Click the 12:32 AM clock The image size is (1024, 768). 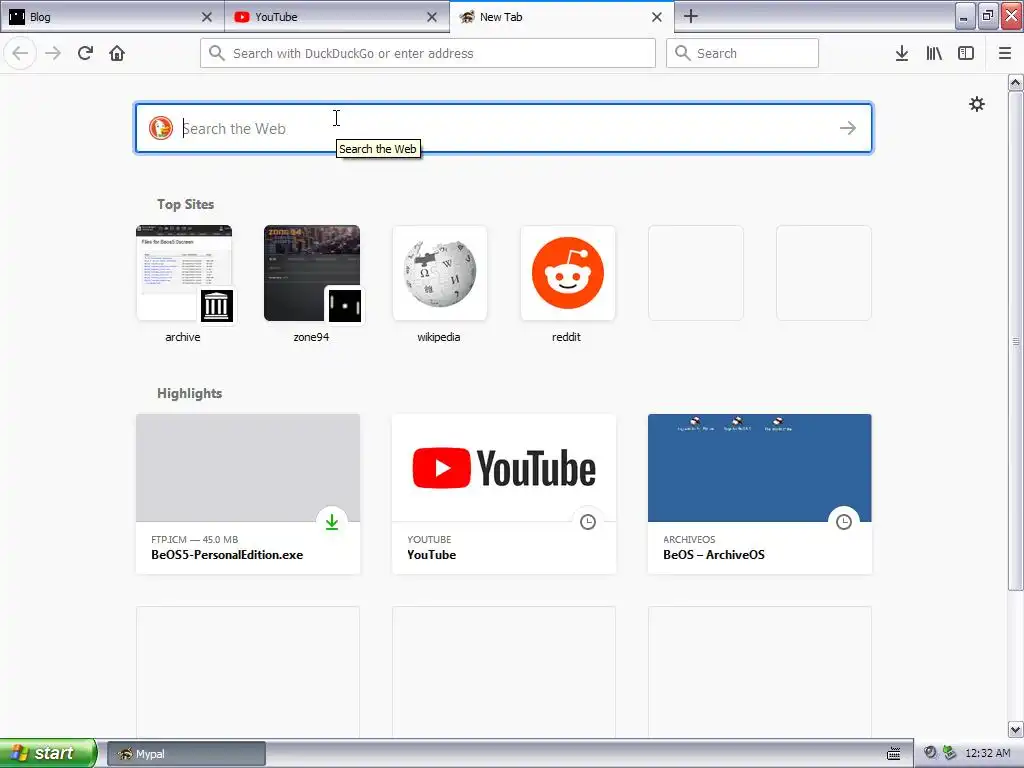coord(987,753)
